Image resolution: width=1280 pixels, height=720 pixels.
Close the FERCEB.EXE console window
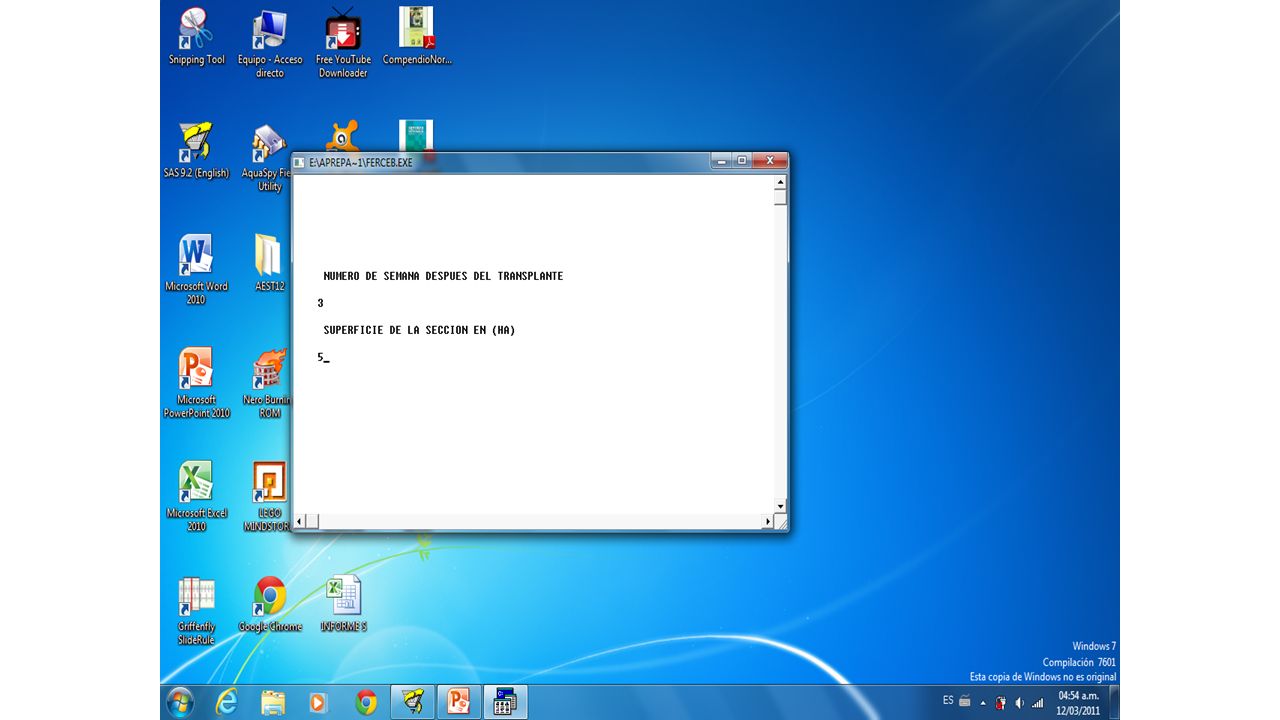click(769, 160)
